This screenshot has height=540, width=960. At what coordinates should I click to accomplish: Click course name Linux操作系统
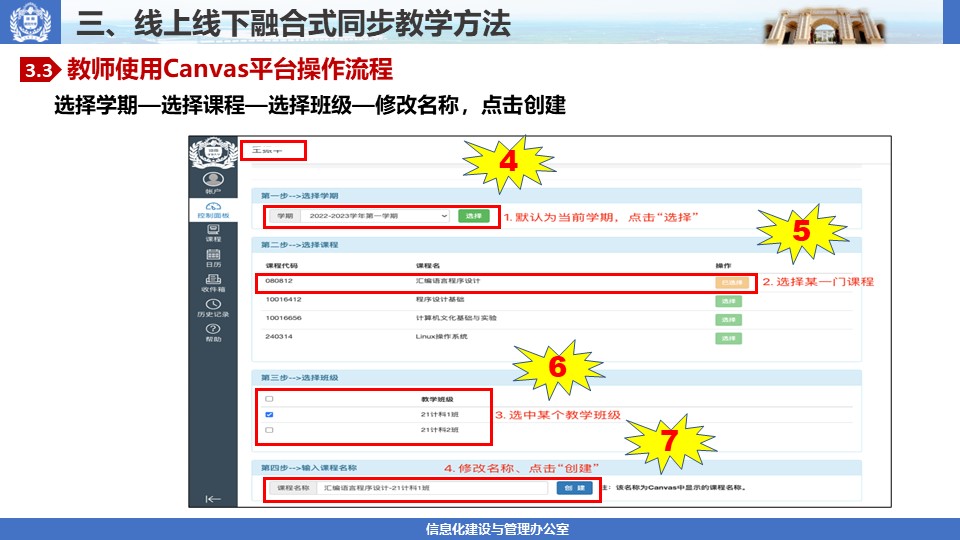tap(441, 336)
